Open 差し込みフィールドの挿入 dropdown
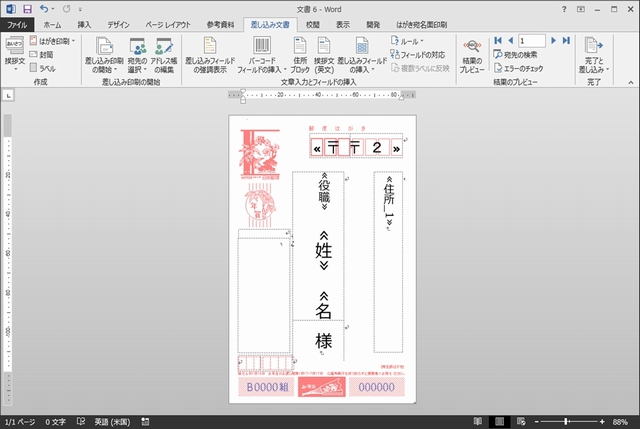This screenshot has width=640, height=429. (x=362, y=55)
